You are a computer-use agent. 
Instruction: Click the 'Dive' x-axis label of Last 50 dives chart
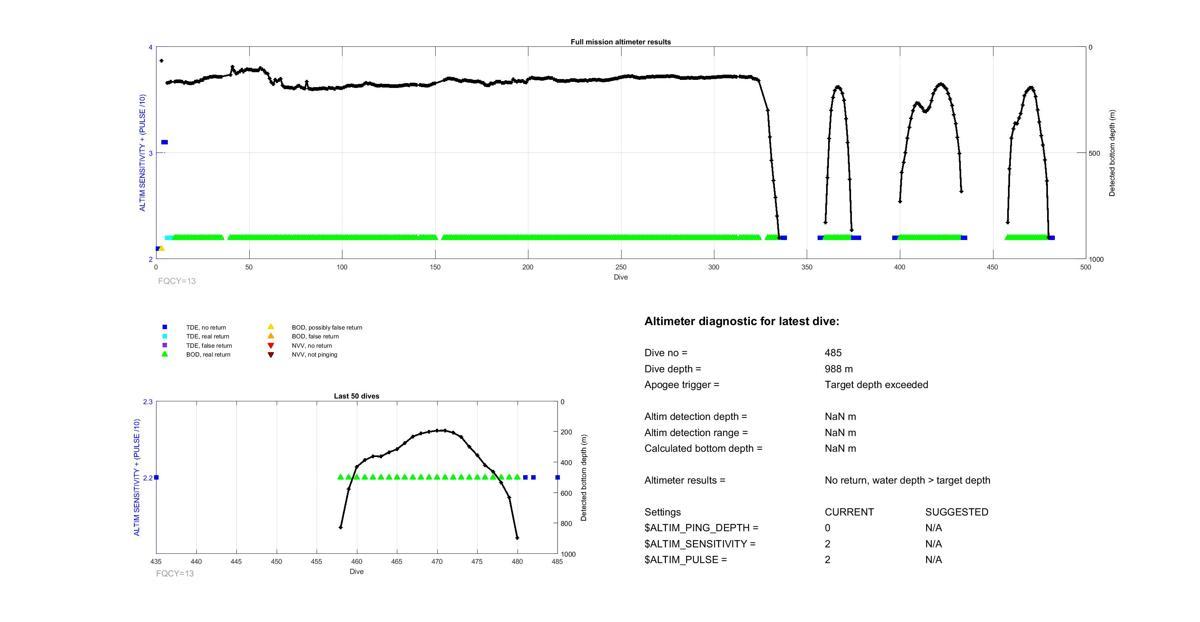[x=356, y=572]
